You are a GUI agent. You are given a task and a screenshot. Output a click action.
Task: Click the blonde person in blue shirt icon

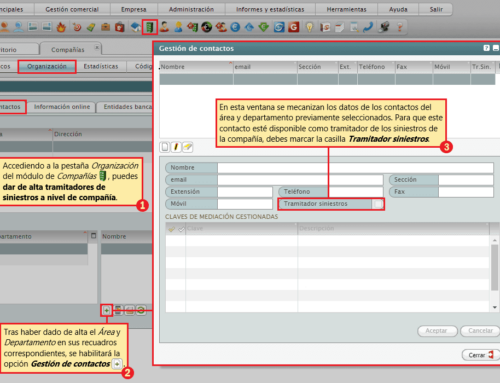[178, 27]
